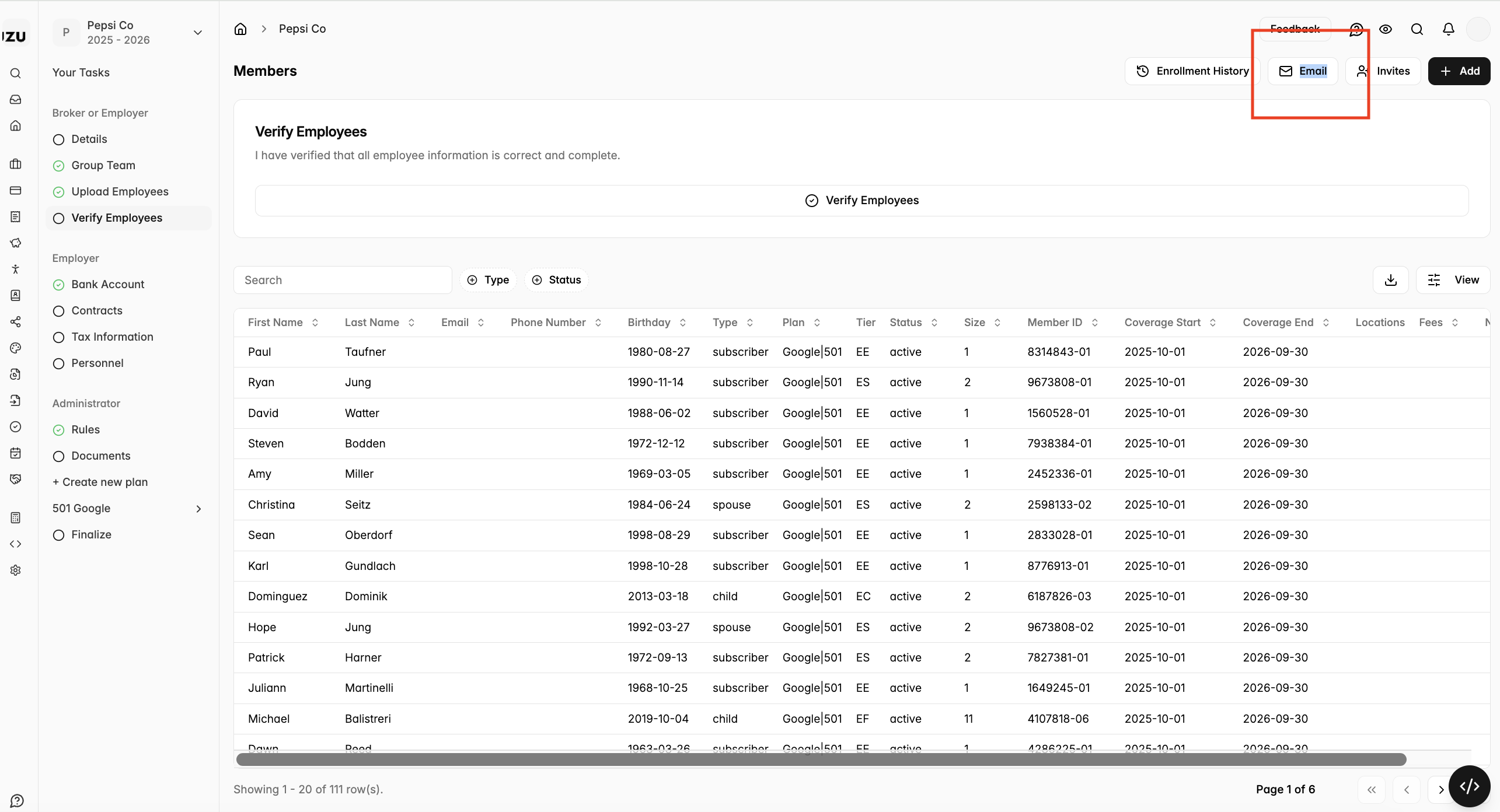Open the notifications bell

[x=1449, y=29]
